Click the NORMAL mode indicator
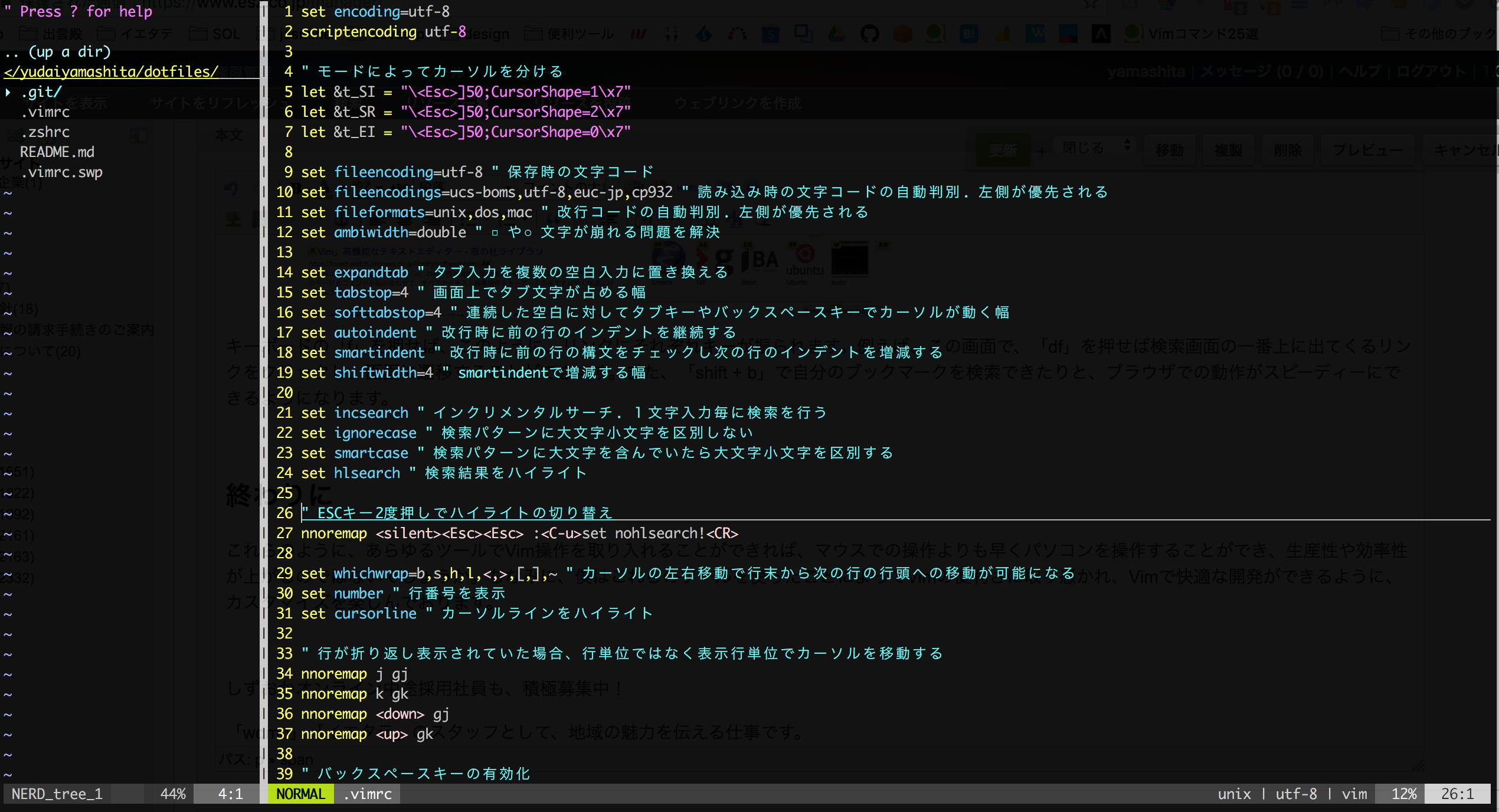 pos(300,794)
